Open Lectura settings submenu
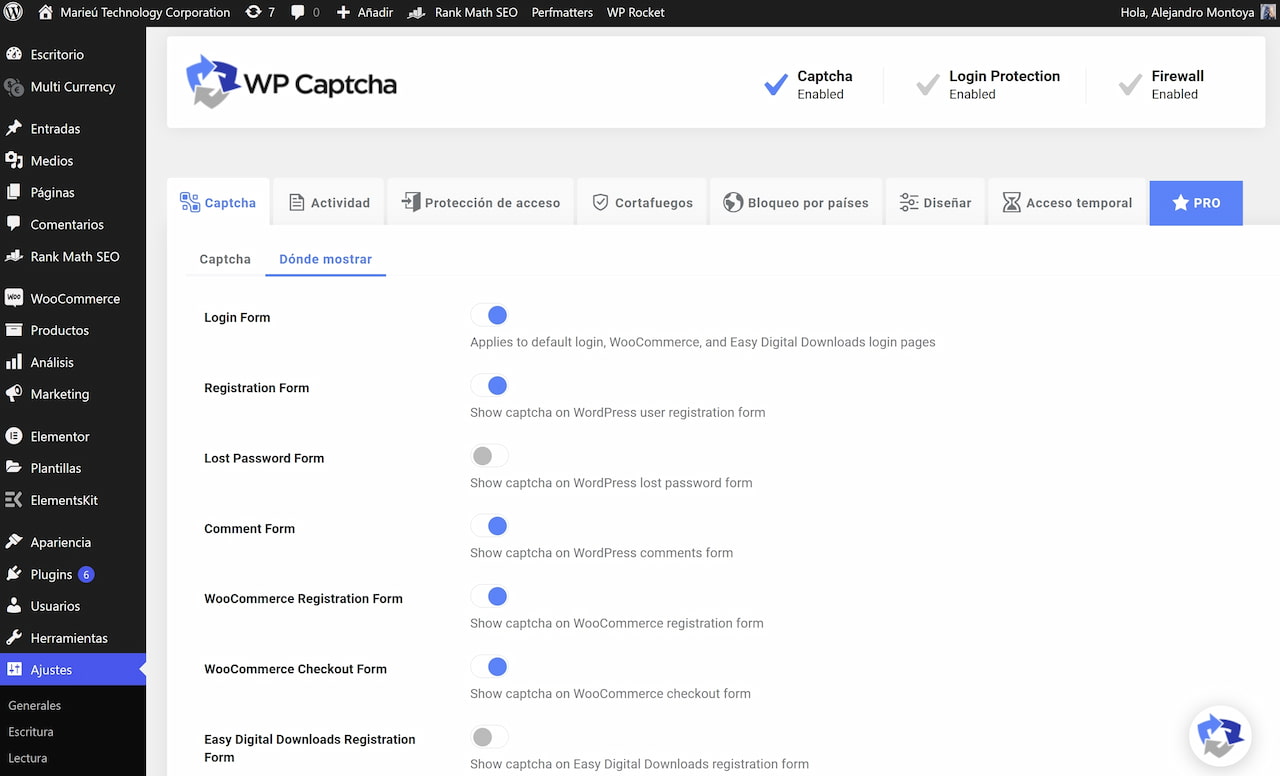Image resolution: width=1280 pixels, height=776 pixels. coord(28,758)
